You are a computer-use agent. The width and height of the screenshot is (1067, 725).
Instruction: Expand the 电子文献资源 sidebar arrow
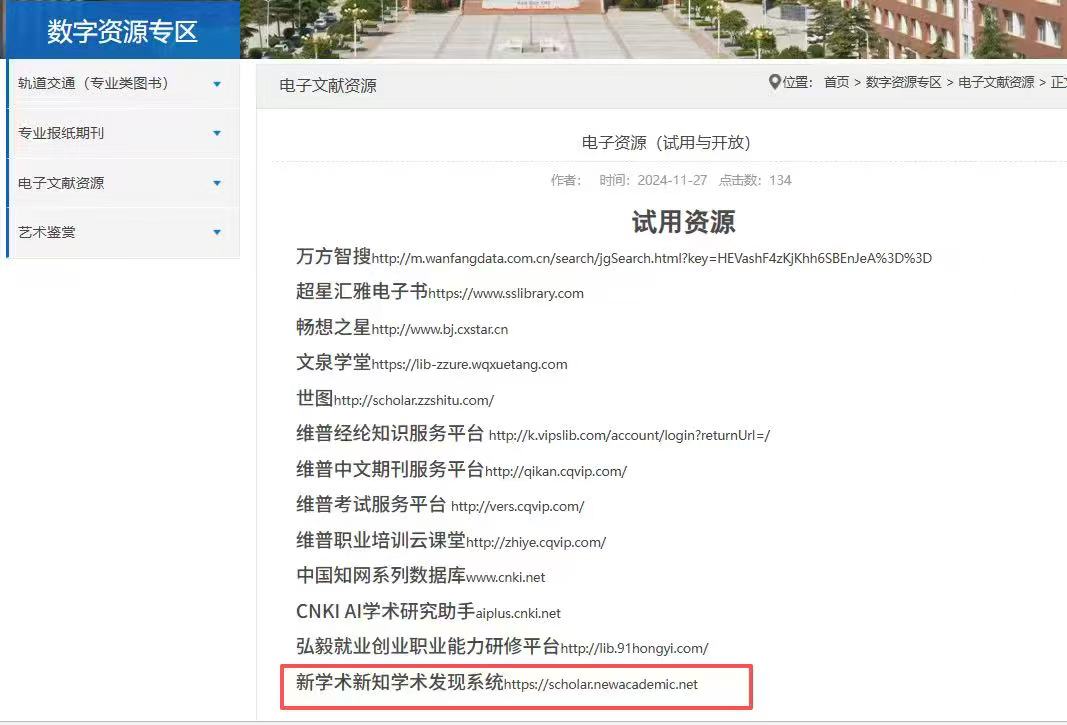(x=217, y=183)
